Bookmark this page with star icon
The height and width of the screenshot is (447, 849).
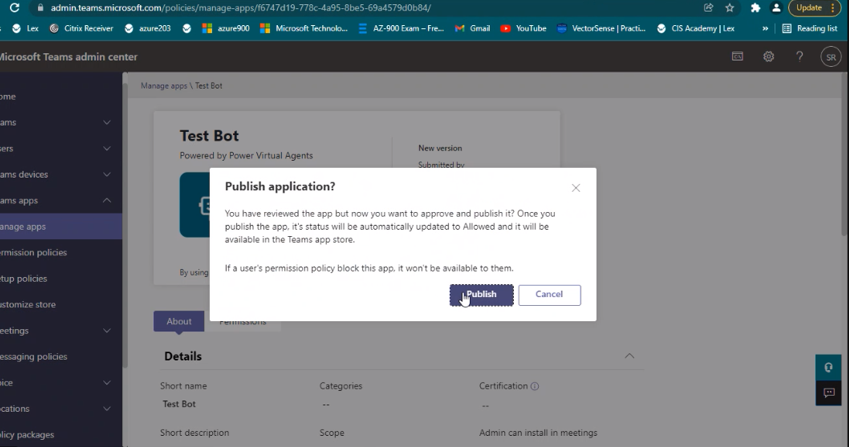click(x=730, y=8)
